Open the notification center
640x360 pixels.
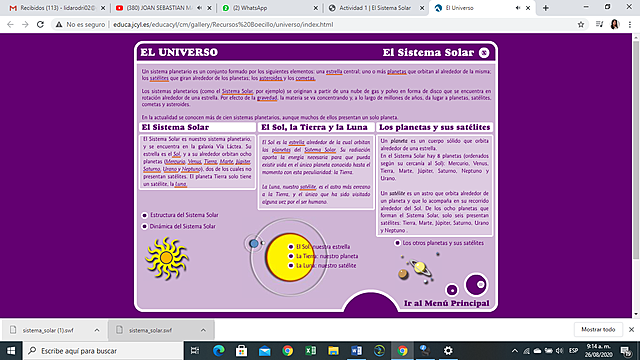[x=626, y=351]
